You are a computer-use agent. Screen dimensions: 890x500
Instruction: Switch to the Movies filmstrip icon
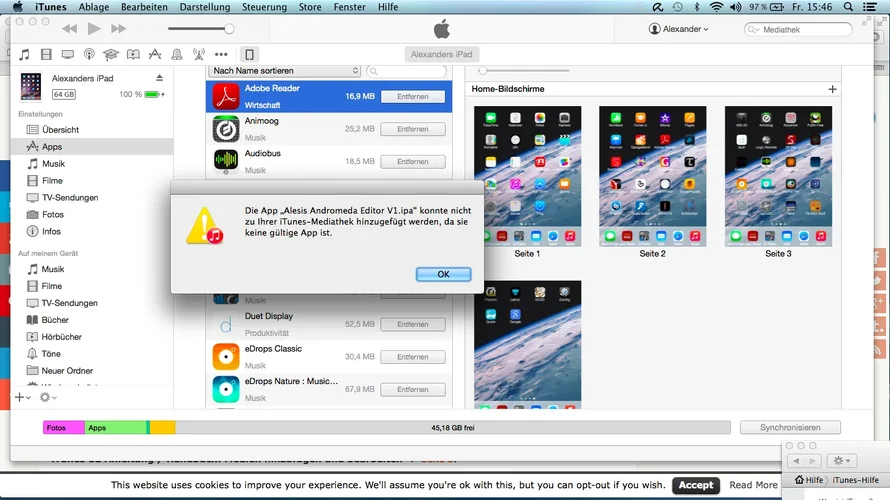(46, 54)
